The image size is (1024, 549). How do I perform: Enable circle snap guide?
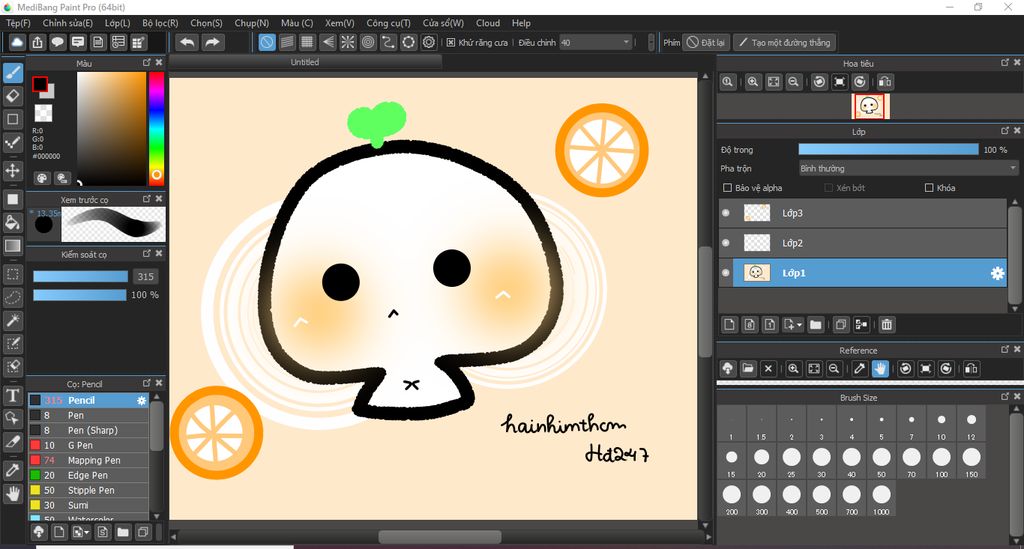pyautogui.click(x=368, y=42)
